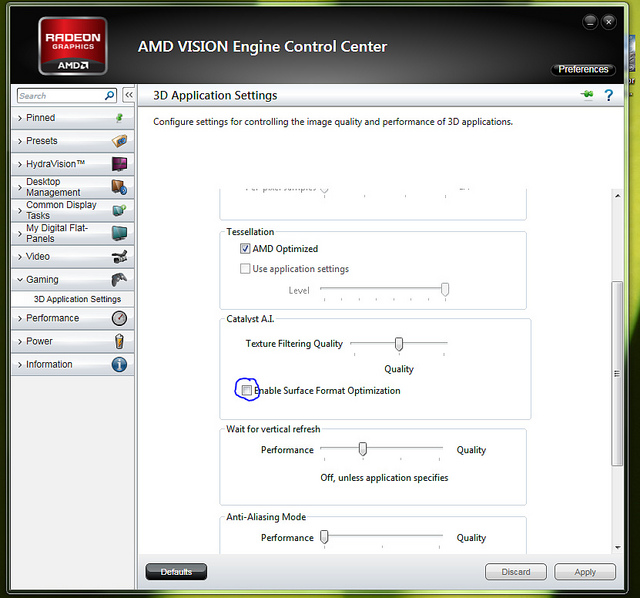This screenshot has width=640, height=598.
Task: Check Use application settings for tessellation
Action: pyautogui.click(x=245, y=269)
